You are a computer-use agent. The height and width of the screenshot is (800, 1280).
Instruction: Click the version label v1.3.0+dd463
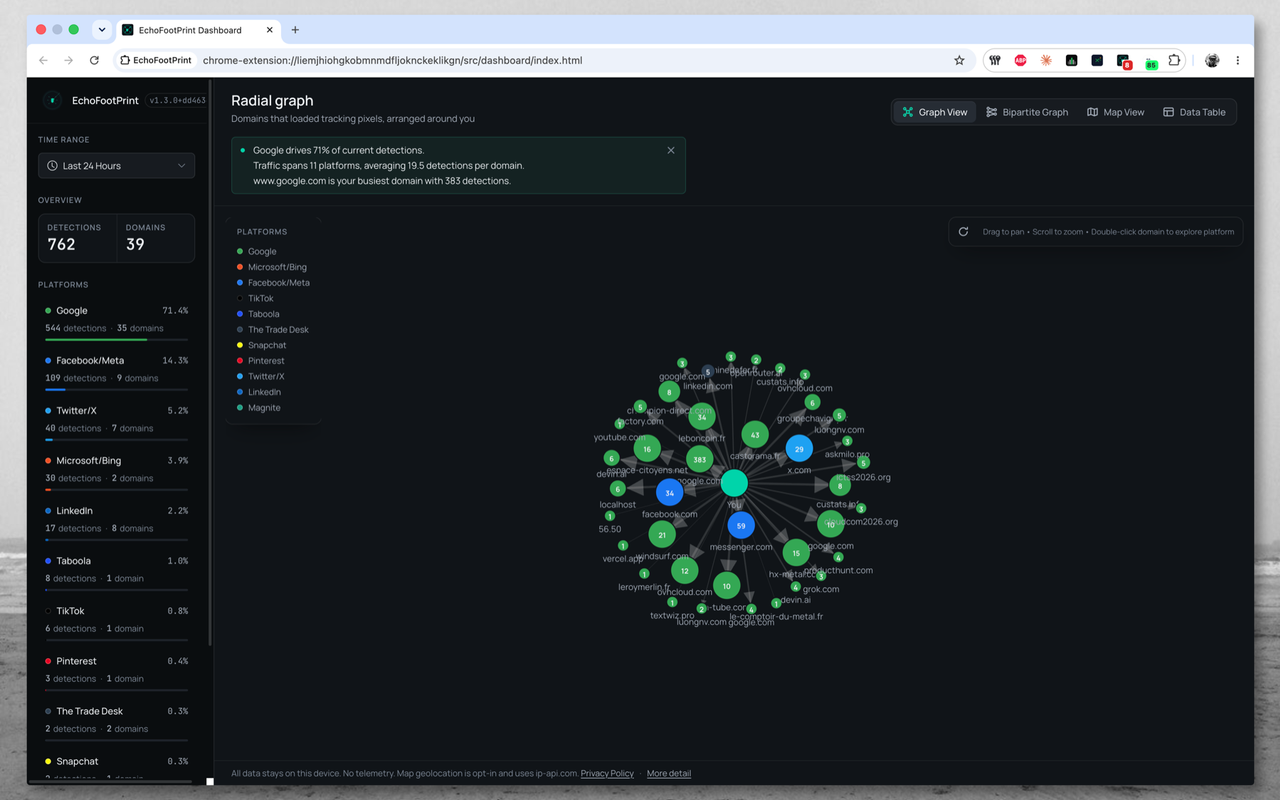(177, 100)
